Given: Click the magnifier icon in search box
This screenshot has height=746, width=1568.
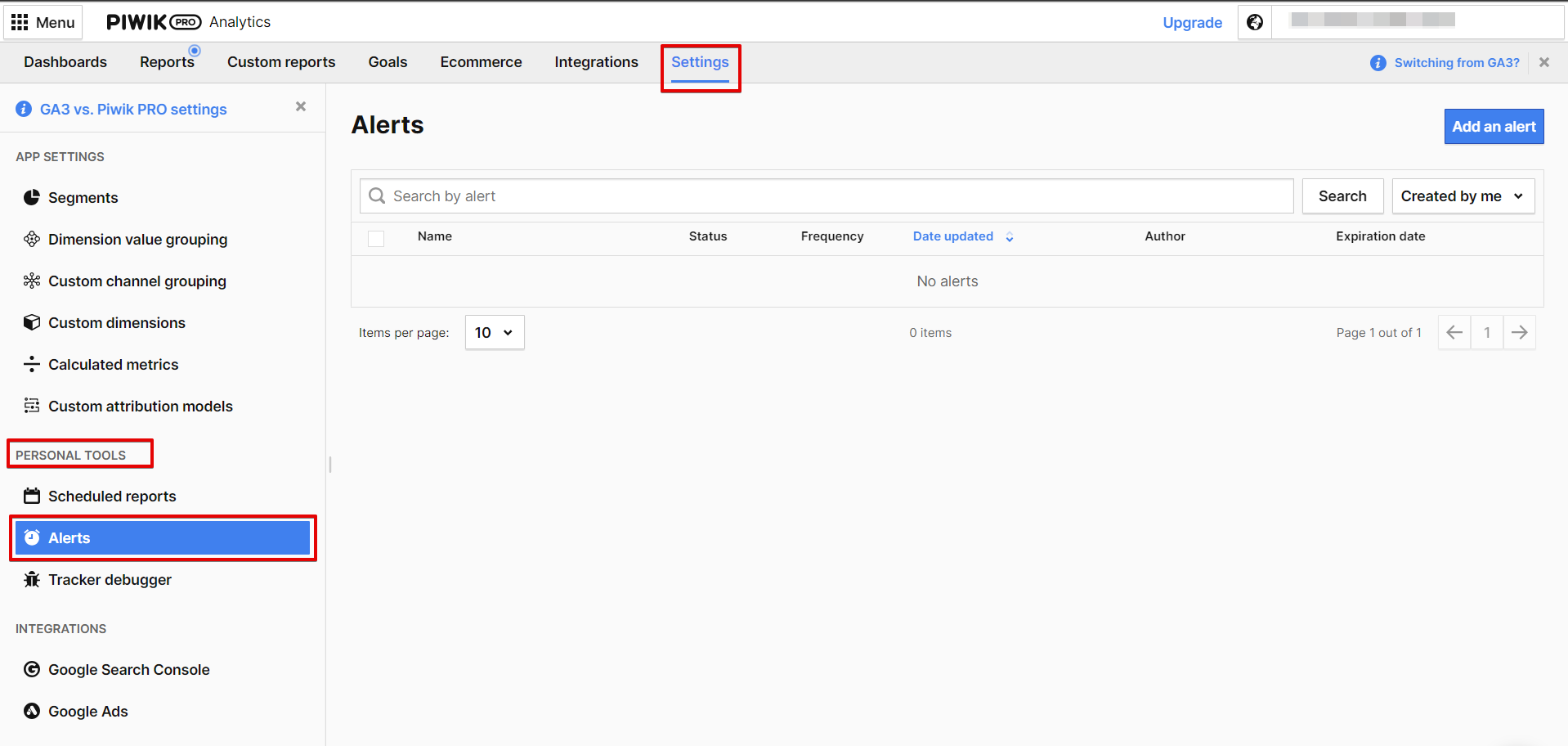Looking at the screenshot, I should point(377,196).
